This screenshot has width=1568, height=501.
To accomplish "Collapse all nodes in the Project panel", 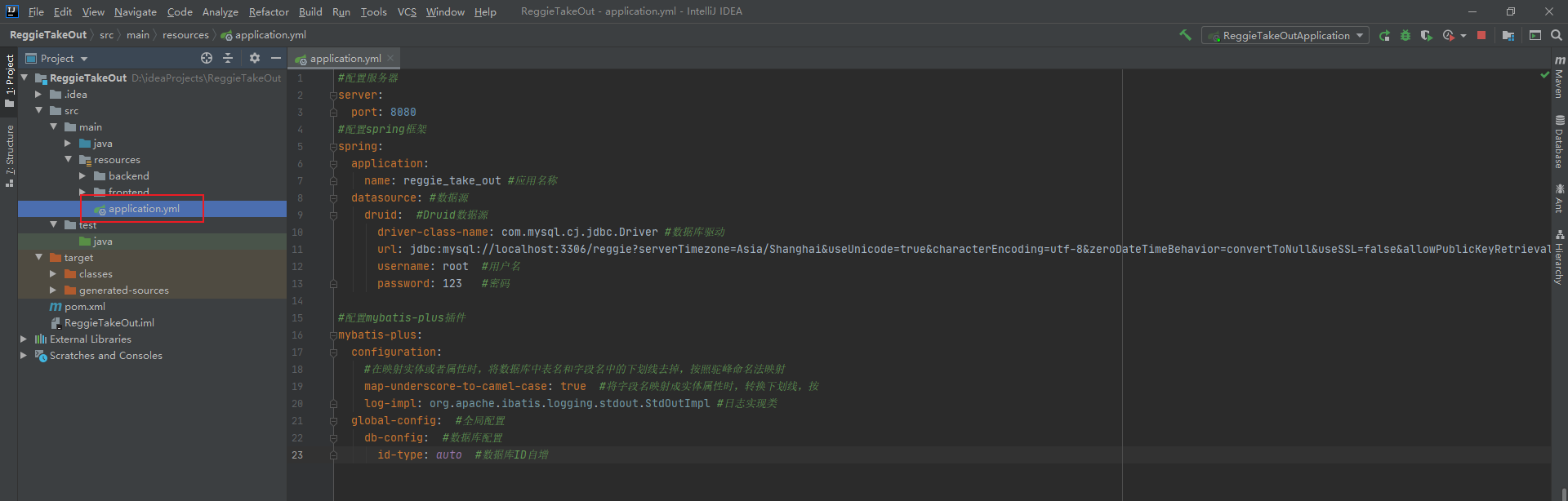I will pyautogui.click(x=228, y=58).
